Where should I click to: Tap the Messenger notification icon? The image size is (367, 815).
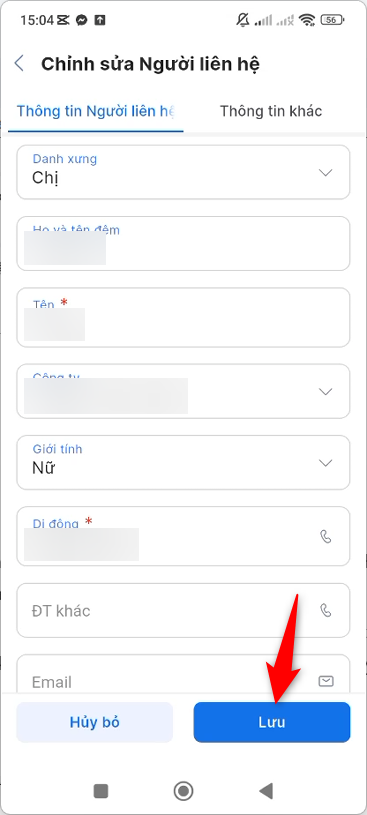[81, 20]
